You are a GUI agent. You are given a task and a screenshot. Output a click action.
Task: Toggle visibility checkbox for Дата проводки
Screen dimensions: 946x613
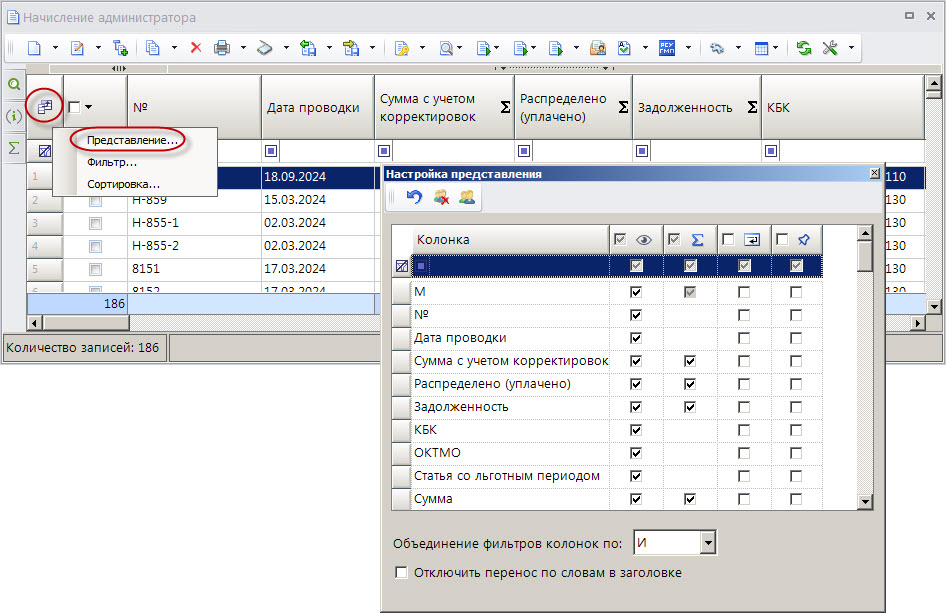point(636,338)
